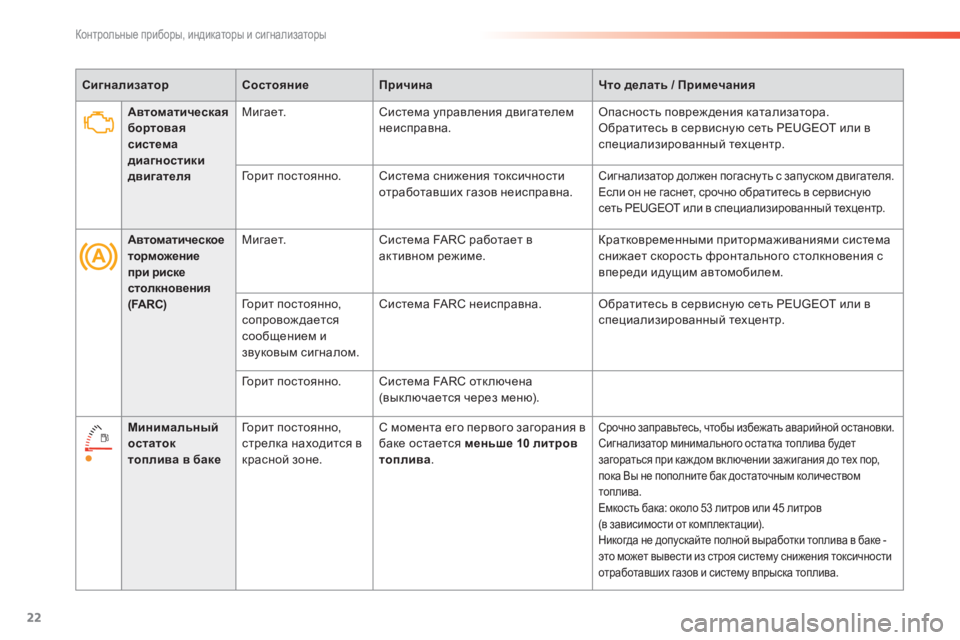Select 'Автоматическое торможение при риске столкновения (FARC)' label

point(176,272)
